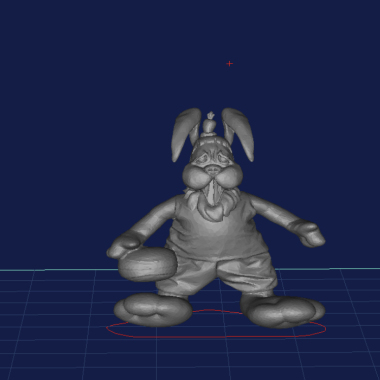Image resolution: width=380 pixels, height=380 pixels.
Task: Select the ball under the bunny's hand
Action: 148,264
